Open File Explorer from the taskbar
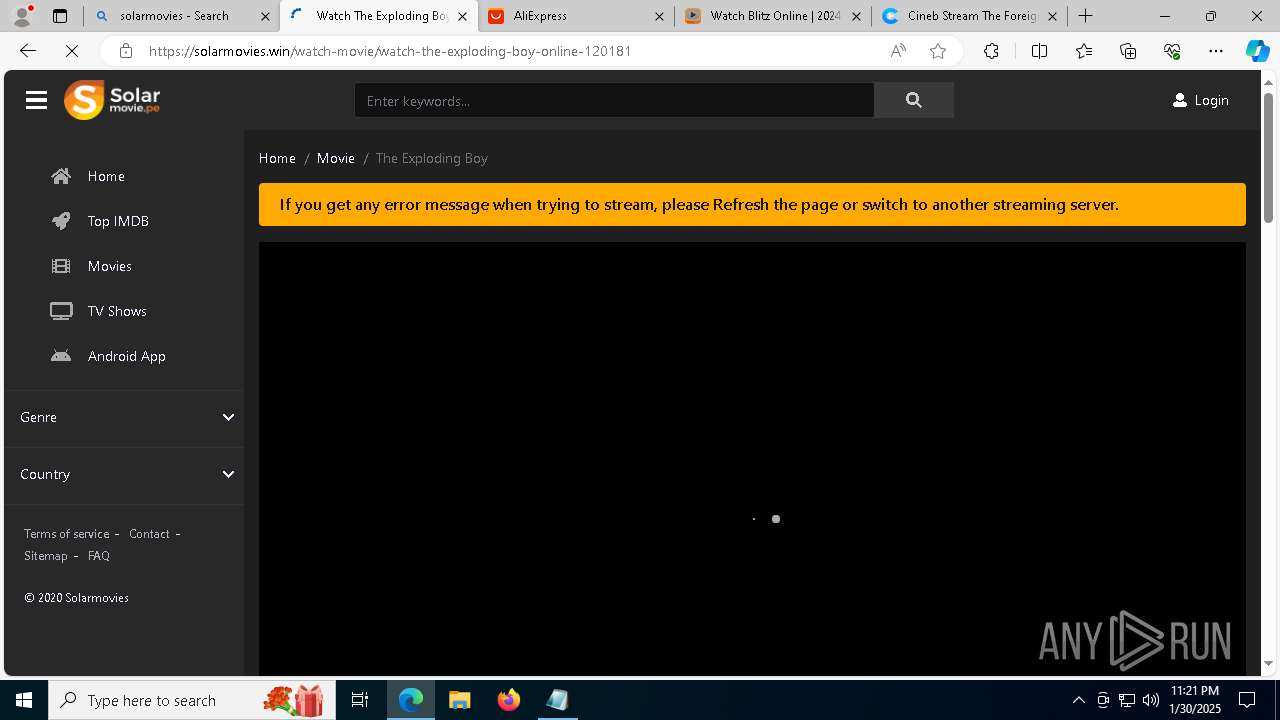Image resolution: width=1280 pixels, height=720 pixels. click(460, 700)
